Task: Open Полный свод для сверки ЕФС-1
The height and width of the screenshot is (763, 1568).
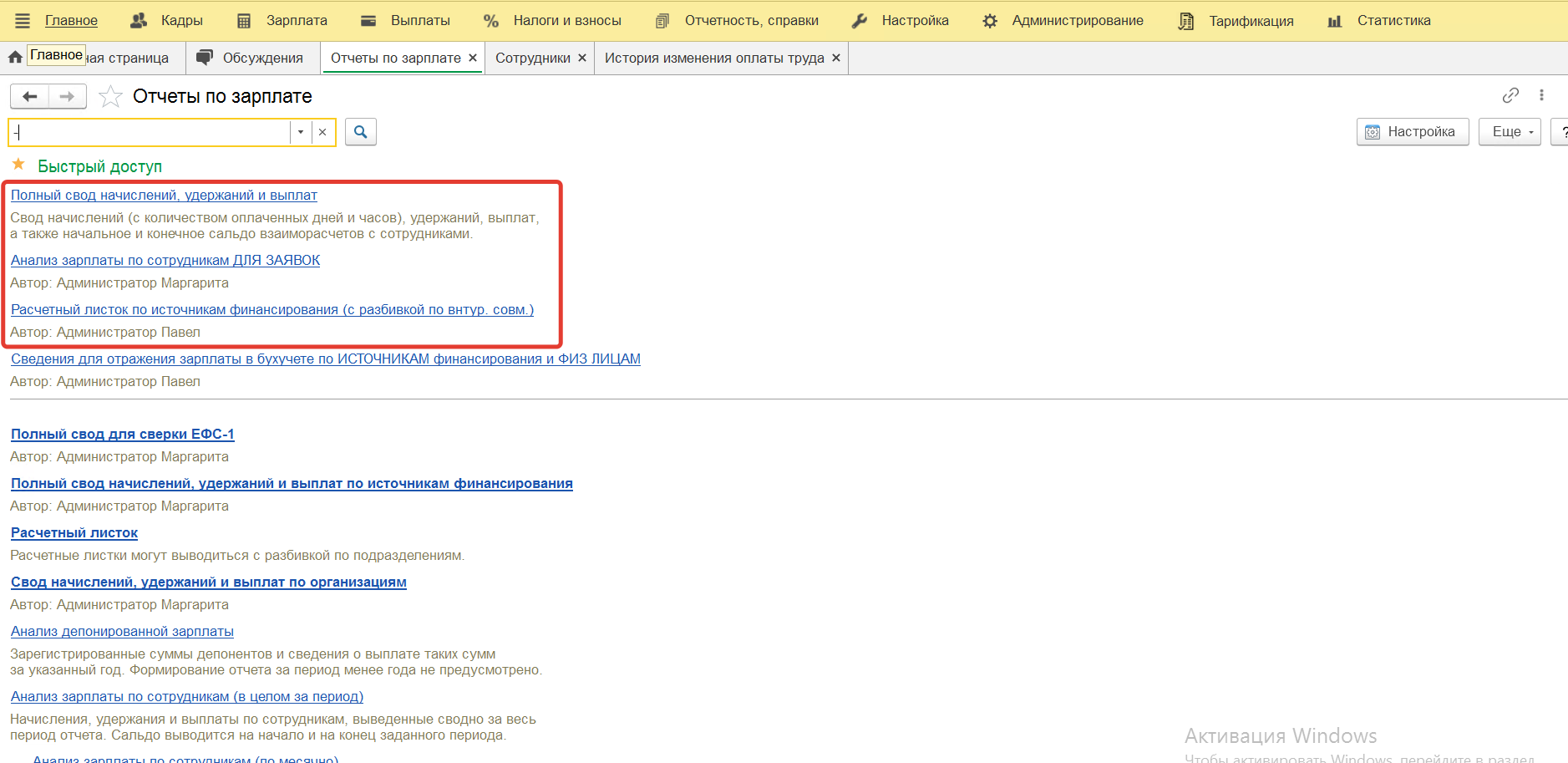Action: [122, 435]
